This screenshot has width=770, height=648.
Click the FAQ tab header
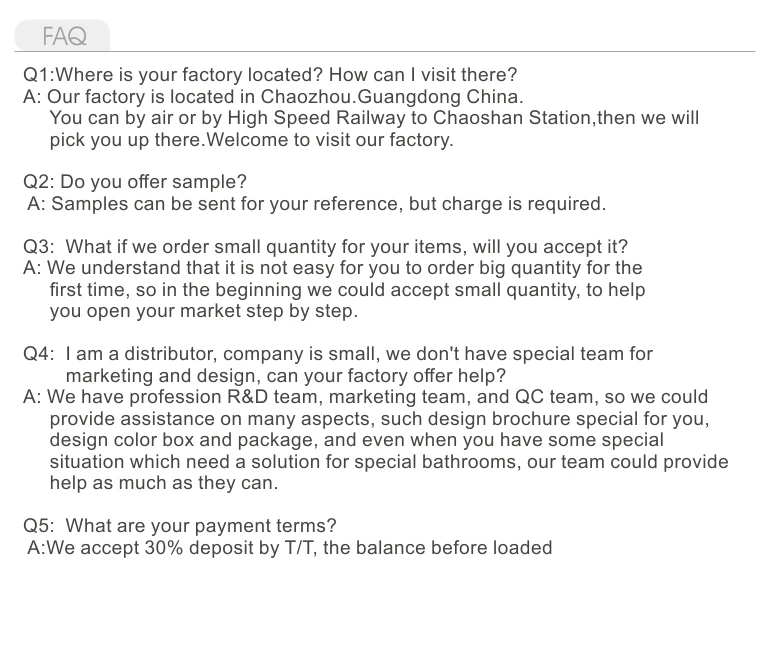coord(64,37)
